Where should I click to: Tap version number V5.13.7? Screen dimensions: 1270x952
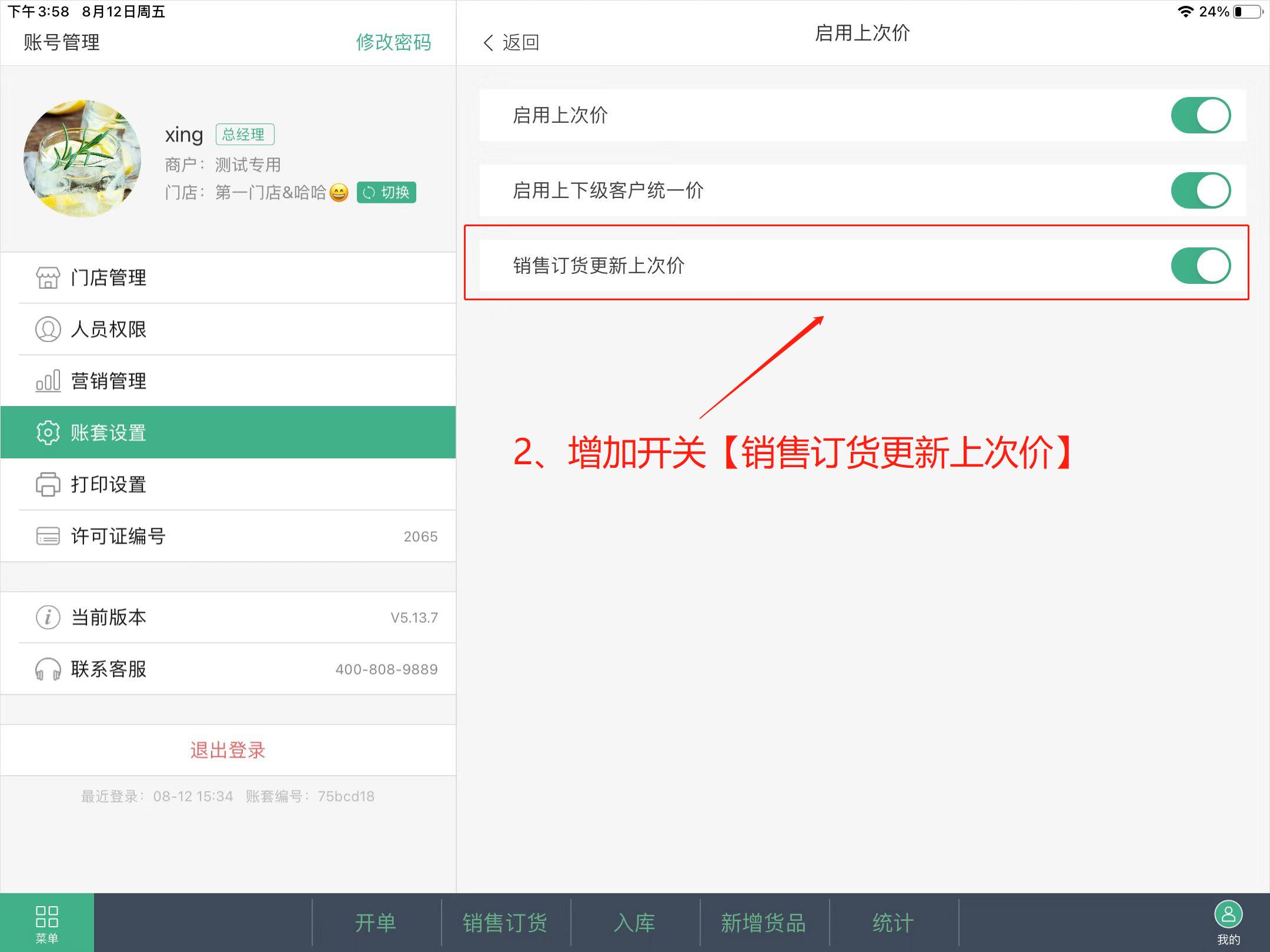tap(414, 618)
